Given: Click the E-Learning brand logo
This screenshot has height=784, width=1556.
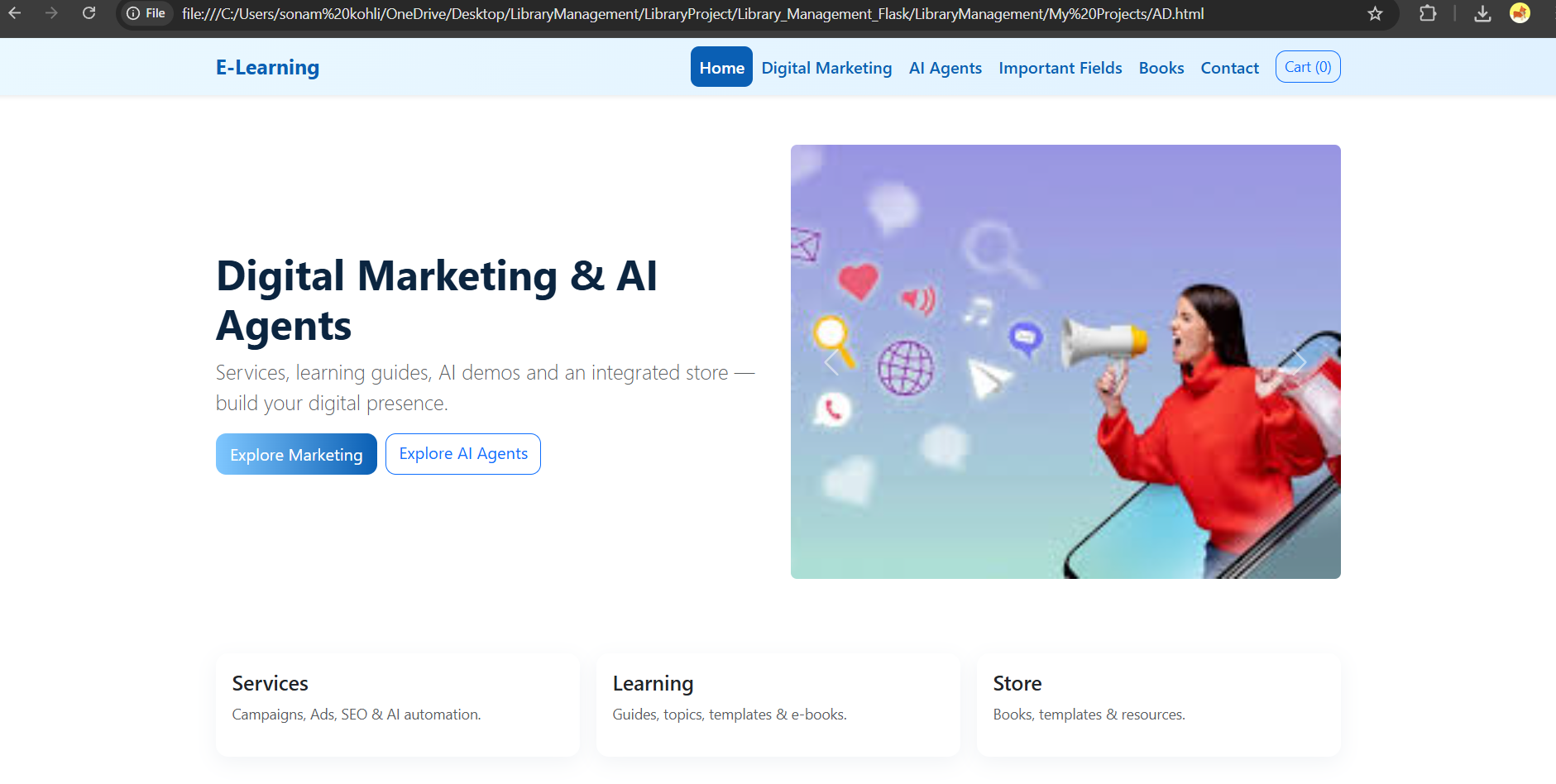Looking at the screenshot, I should pos(267,68).
